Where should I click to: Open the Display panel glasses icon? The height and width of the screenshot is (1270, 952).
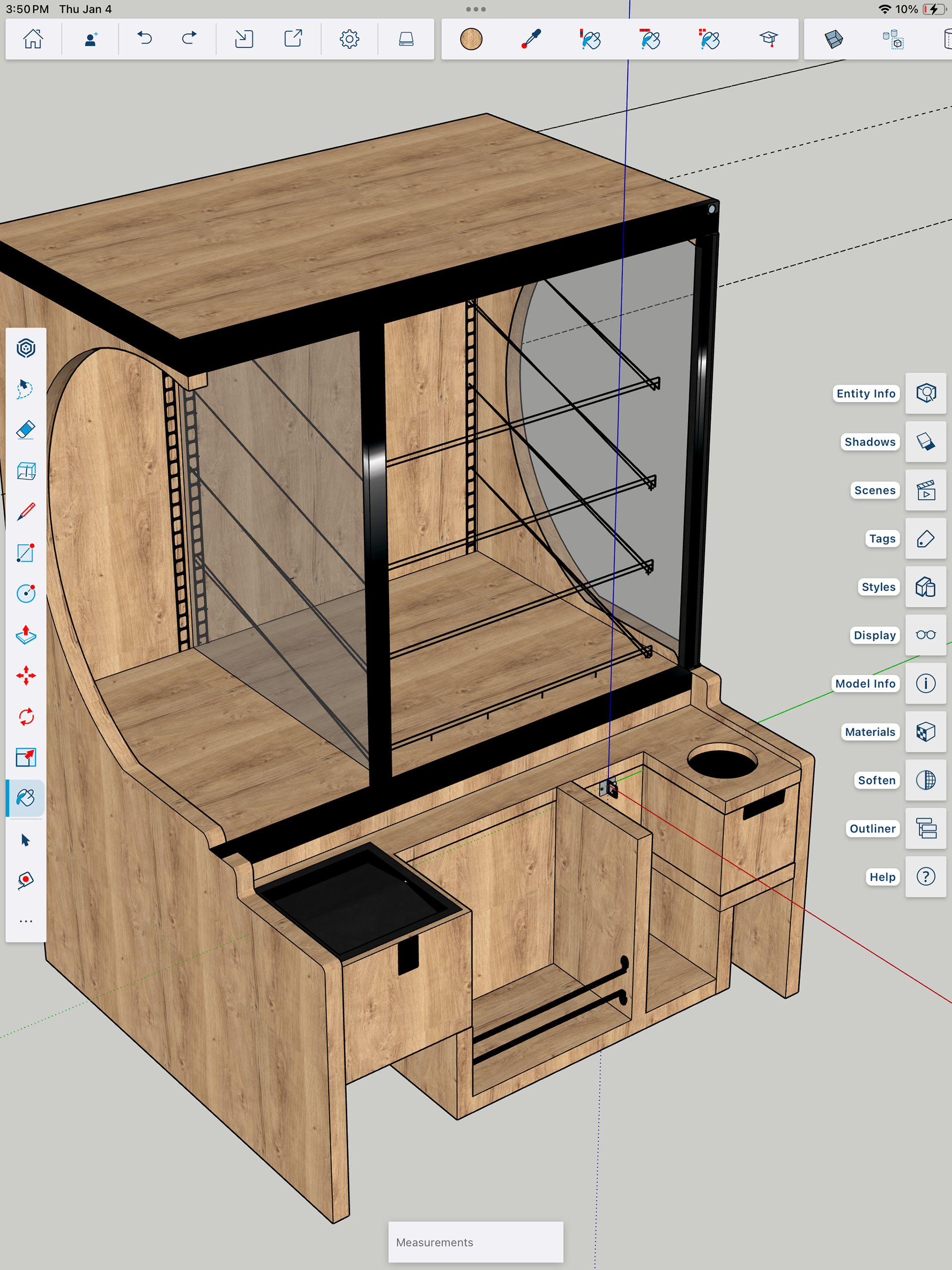[x=925, y=635]
